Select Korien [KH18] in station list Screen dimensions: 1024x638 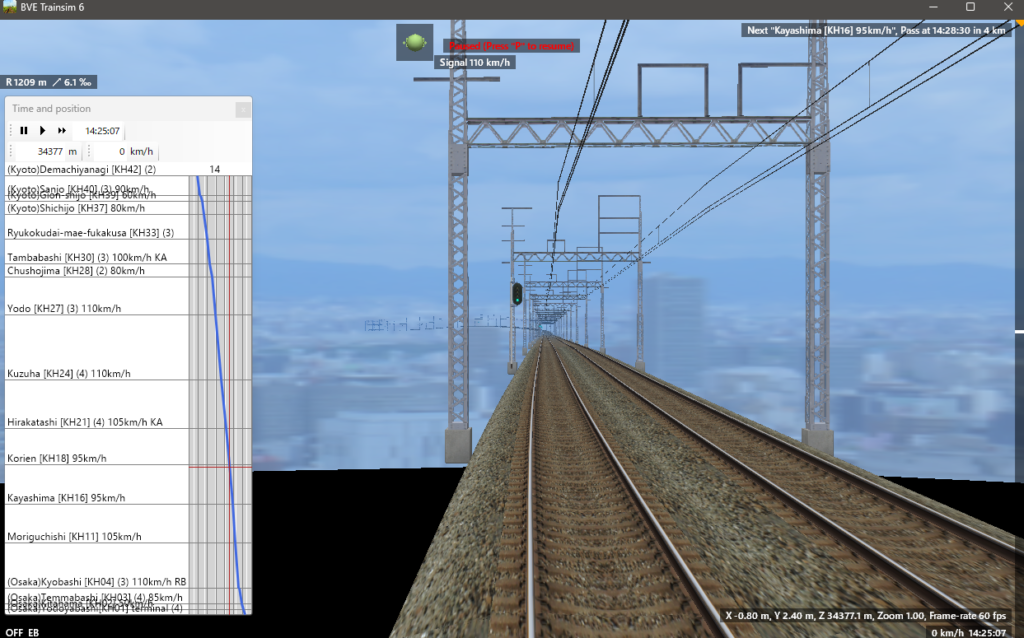click(56, 458)
